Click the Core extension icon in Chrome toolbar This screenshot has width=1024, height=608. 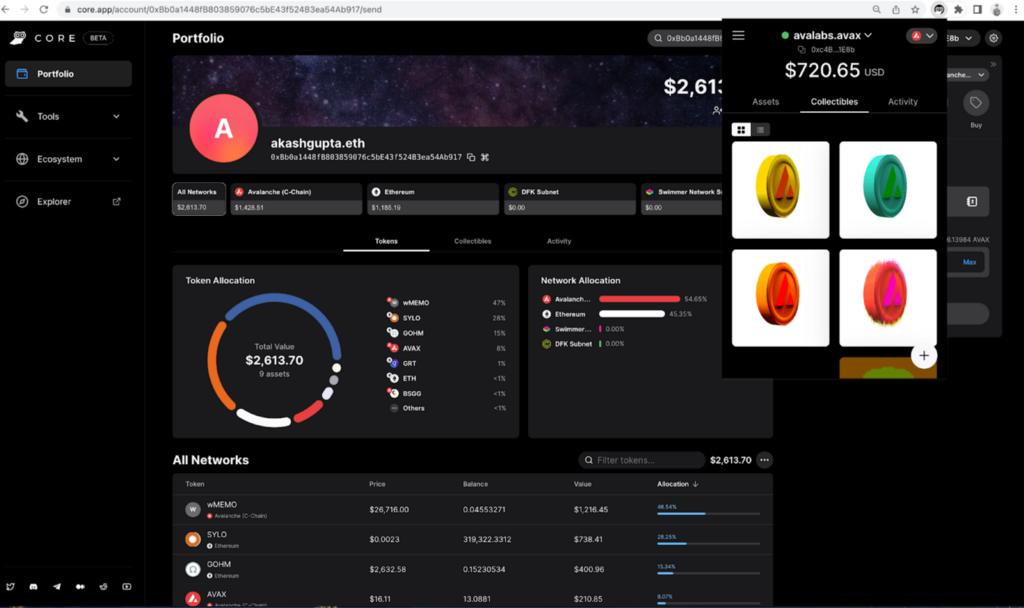pyautogui.click(x=938, y=9)
